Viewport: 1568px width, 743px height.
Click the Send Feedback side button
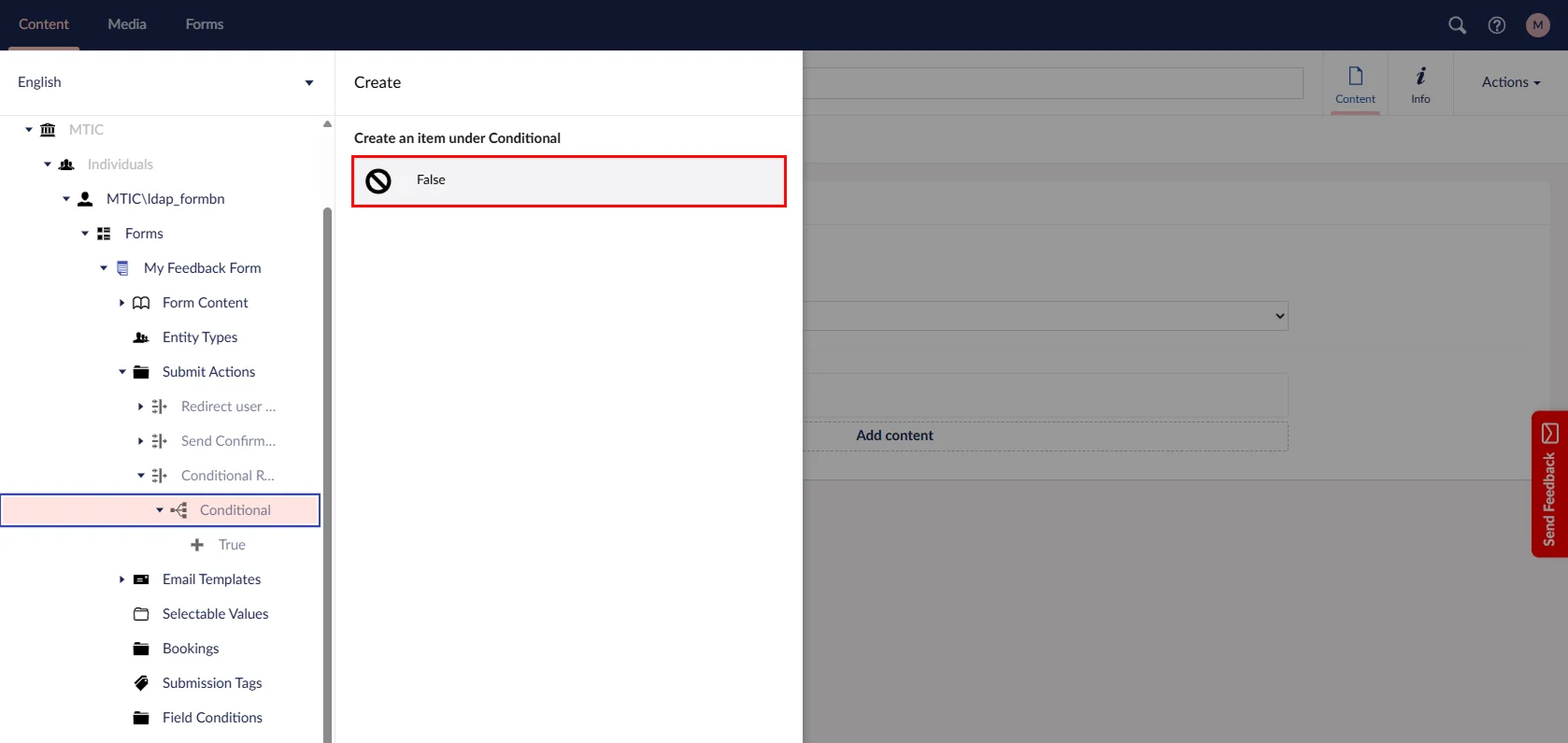coord(1548,484)
